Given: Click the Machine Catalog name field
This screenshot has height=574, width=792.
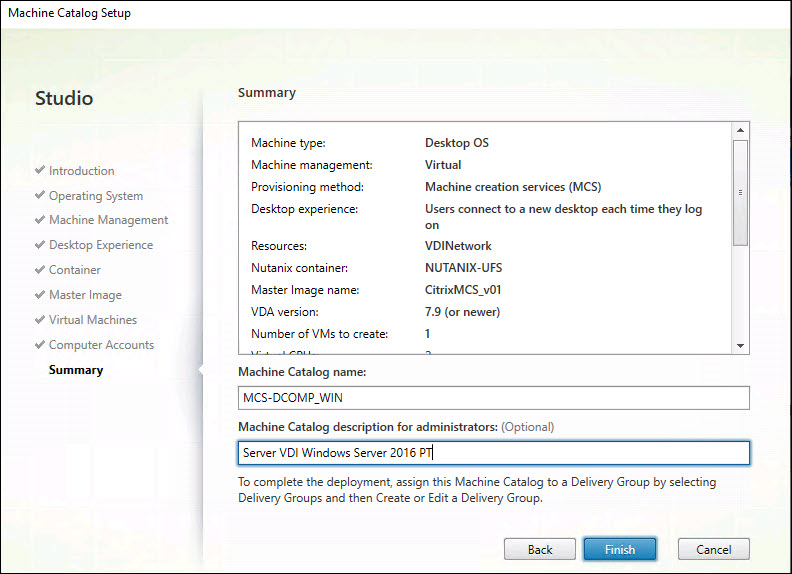Looking at the screenshot, I should click(x=493, y=398).
